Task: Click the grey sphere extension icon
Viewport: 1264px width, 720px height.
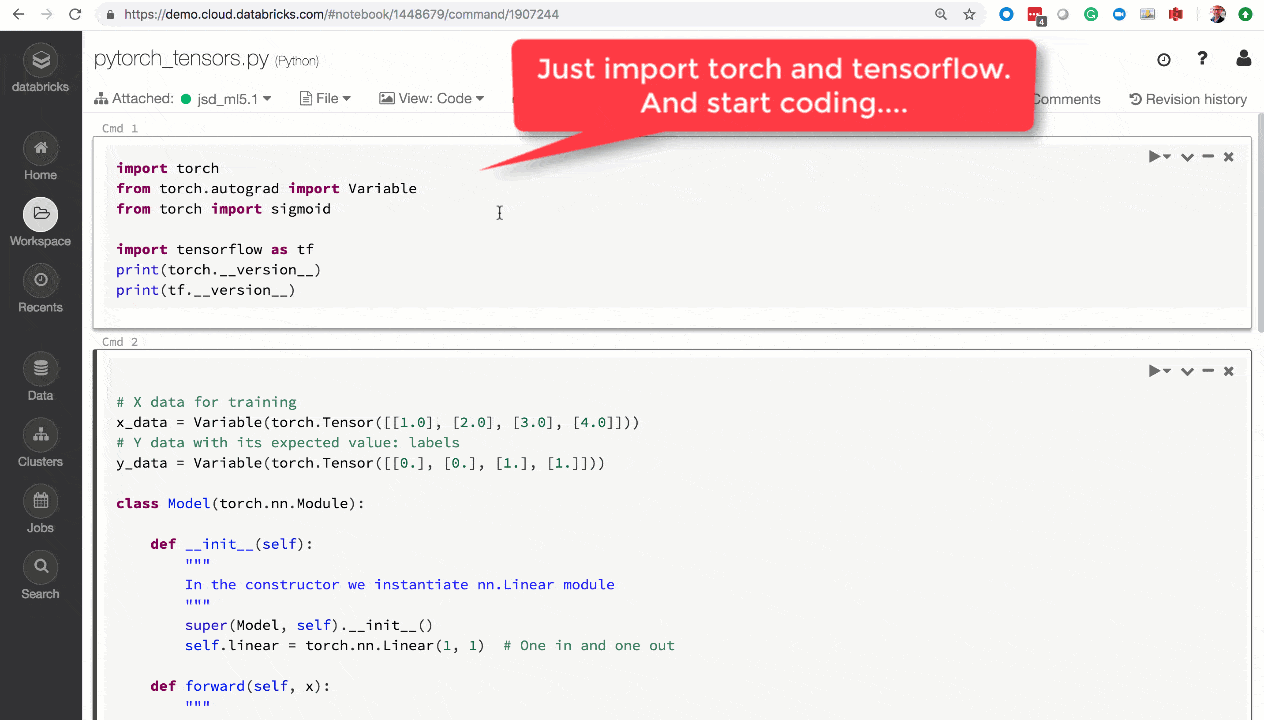Action: pyautogui.click(x=1063, y=14)
